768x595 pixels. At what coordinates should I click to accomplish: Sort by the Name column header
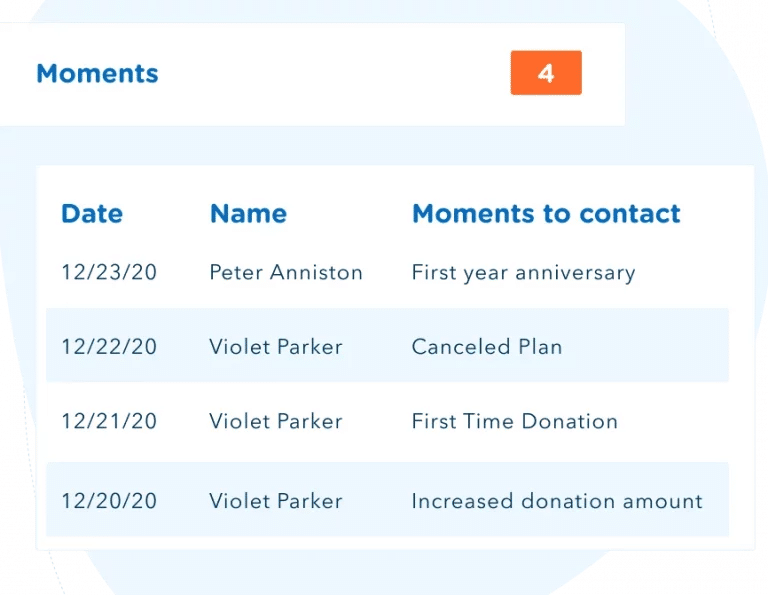248,213
